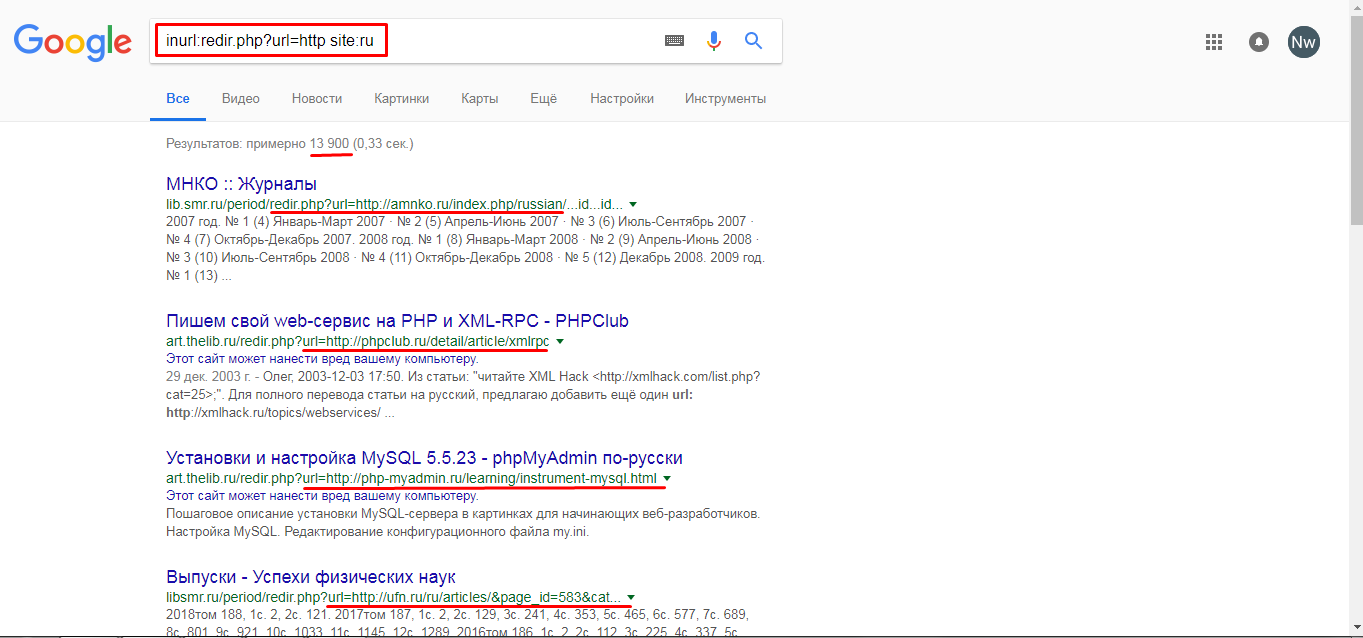Open the PHPClub XML-RPC article result
The height and width of the screenshot is (638, 1363).
point(397,321)
